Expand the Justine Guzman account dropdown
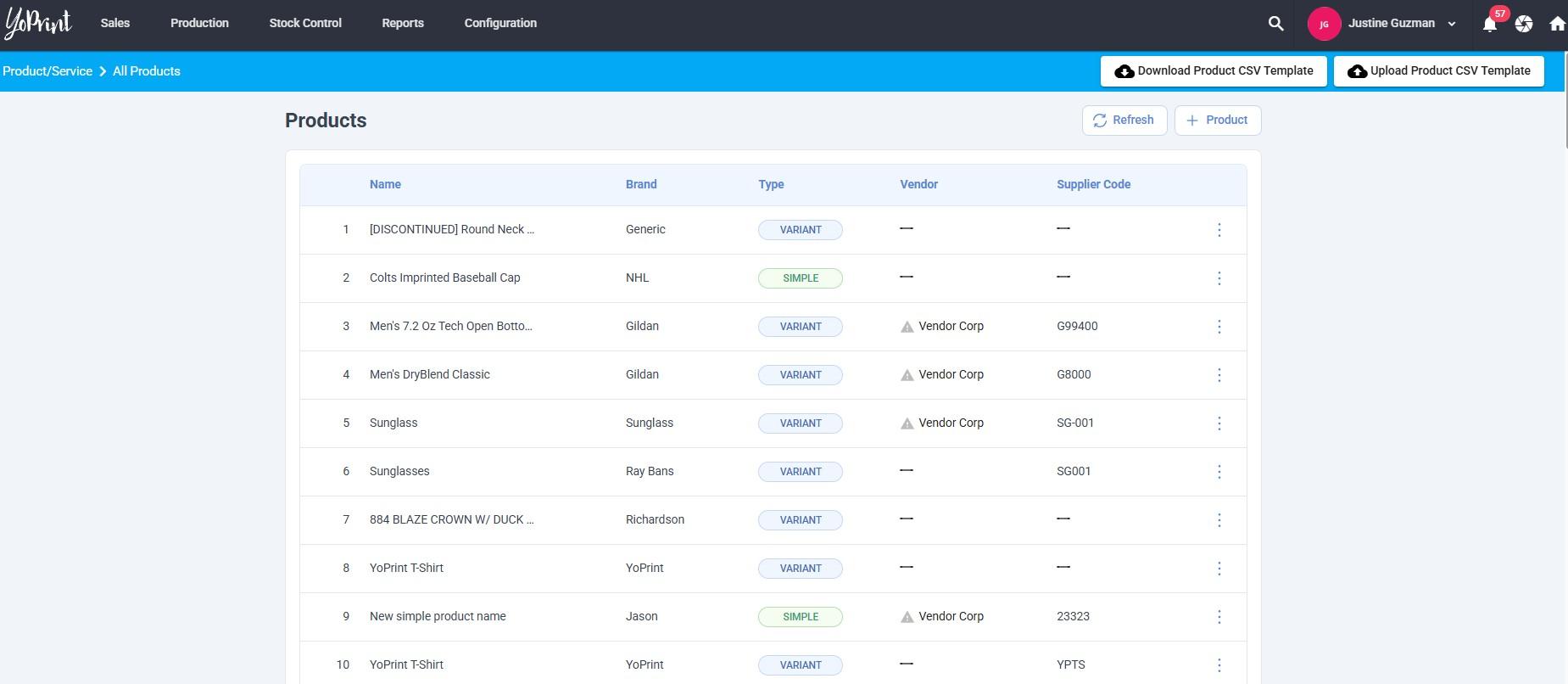The image size is (1568, 684). [1451, 24]
